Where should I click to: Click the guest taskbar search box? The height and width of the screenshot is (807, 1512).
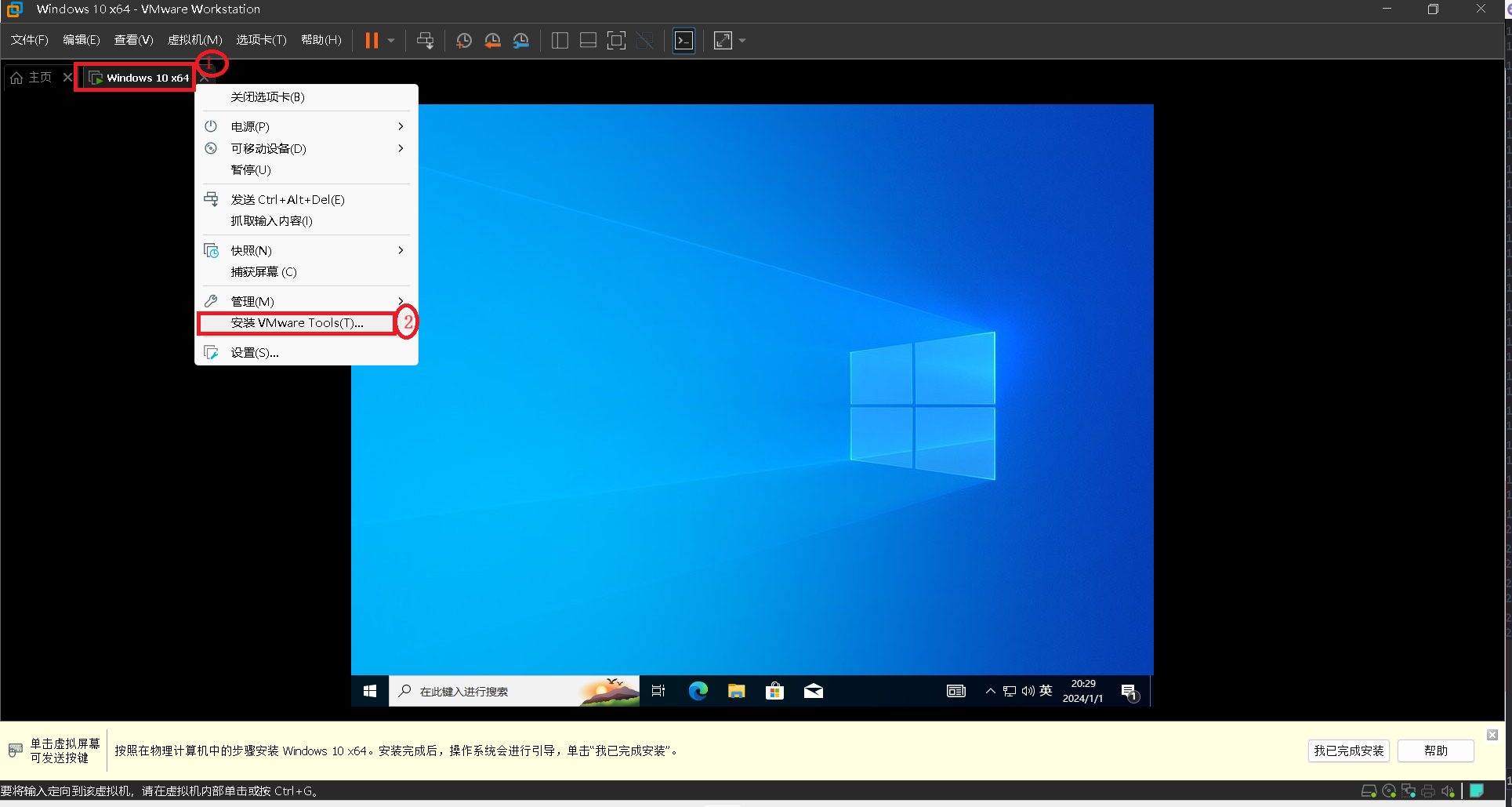coord(514,691)
